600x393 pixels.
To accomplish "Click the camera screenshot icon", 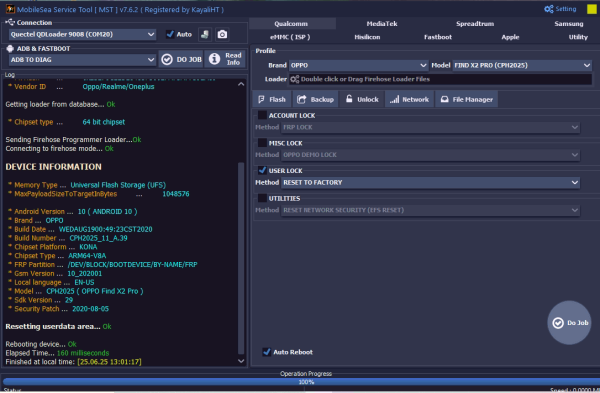I will click(x=222, y=34).
